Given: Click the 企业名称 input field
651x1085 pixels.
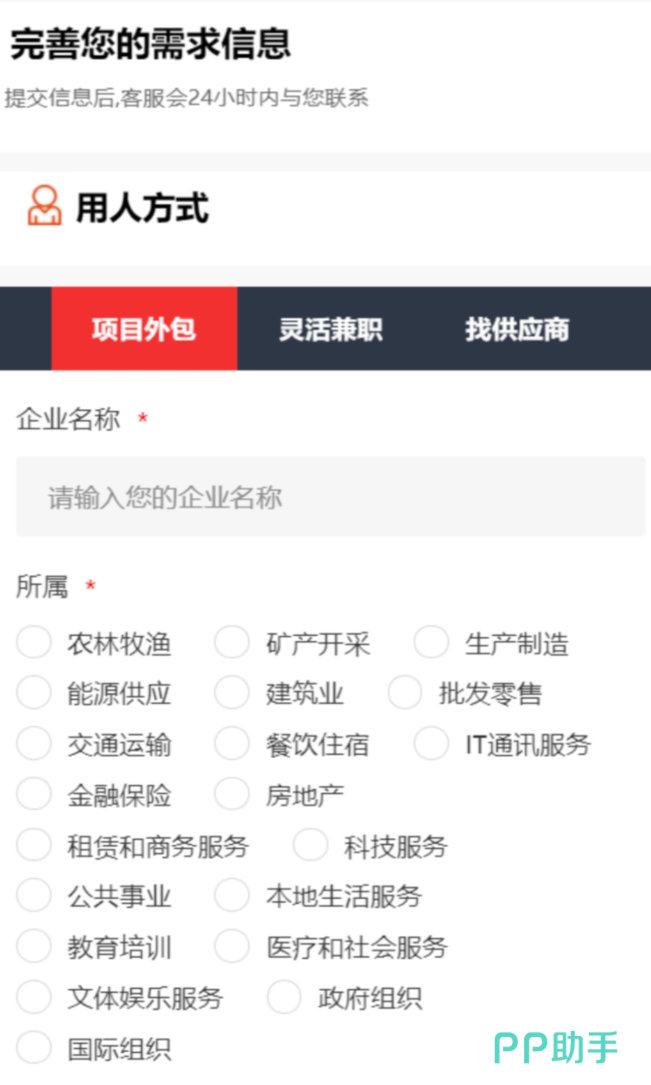Looking at the screenshot, I should click(x=330, y=497).
